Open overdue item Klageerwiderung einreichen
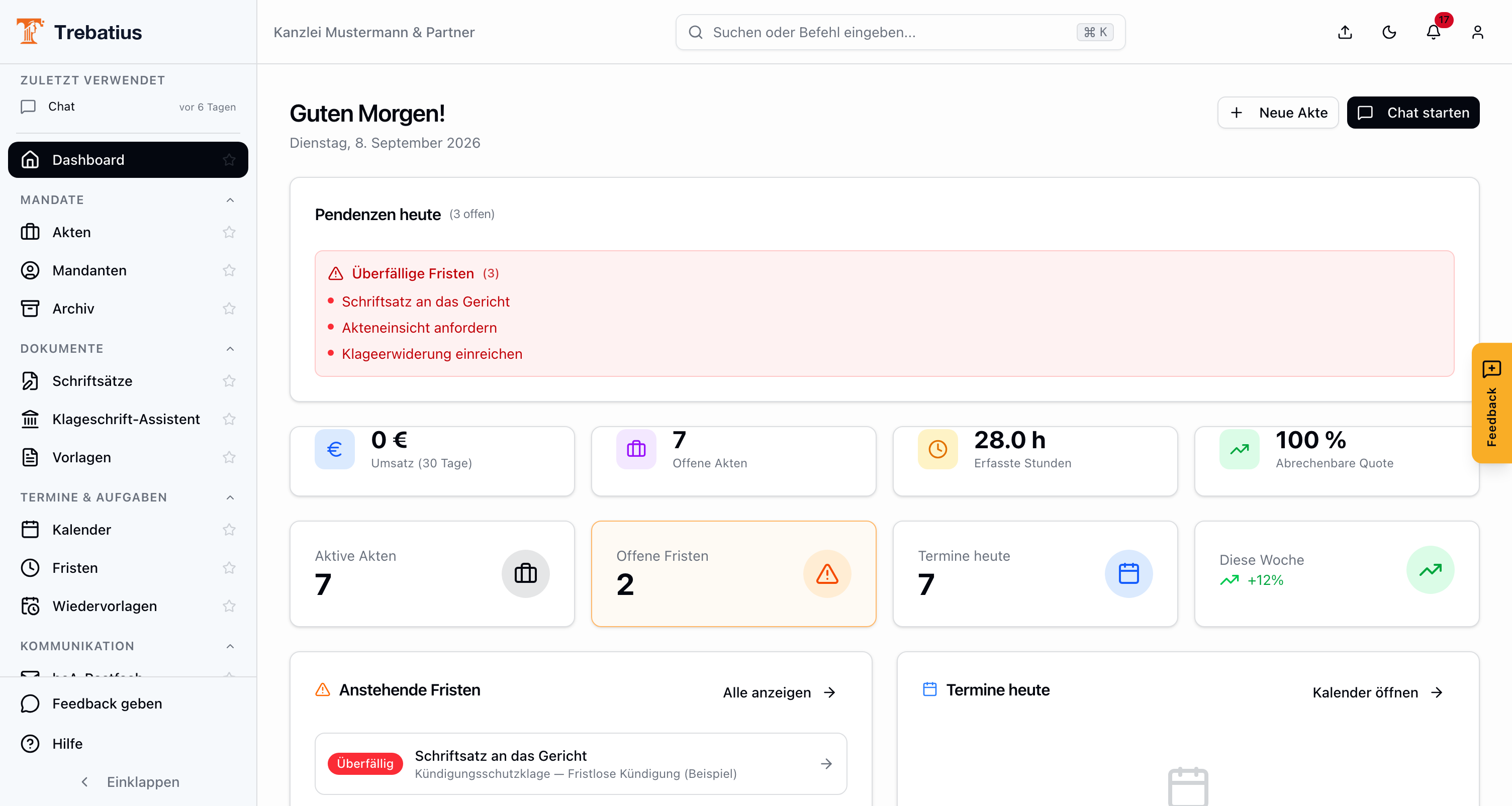Screen dimensions: 1512x806 pyautogui.click(x=431, y=354)
